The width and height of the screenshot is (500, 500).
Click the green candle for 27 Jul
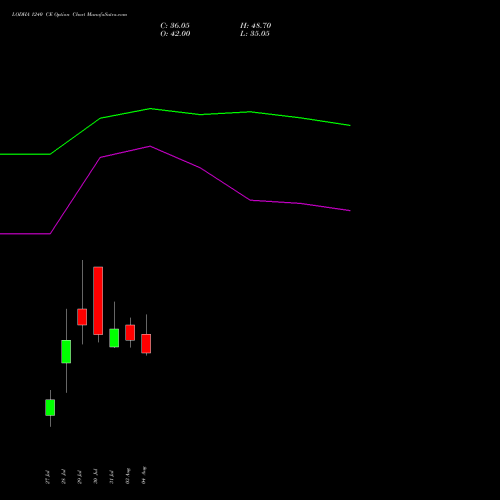[x=50, y=407]
